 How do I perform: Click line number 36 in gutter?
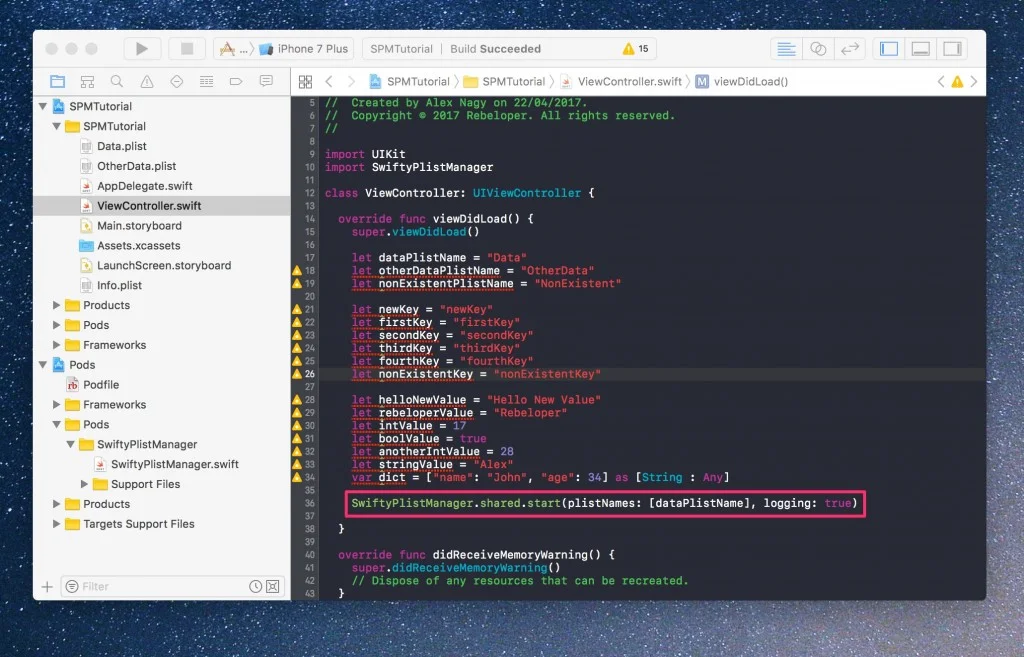pos(310,504)
